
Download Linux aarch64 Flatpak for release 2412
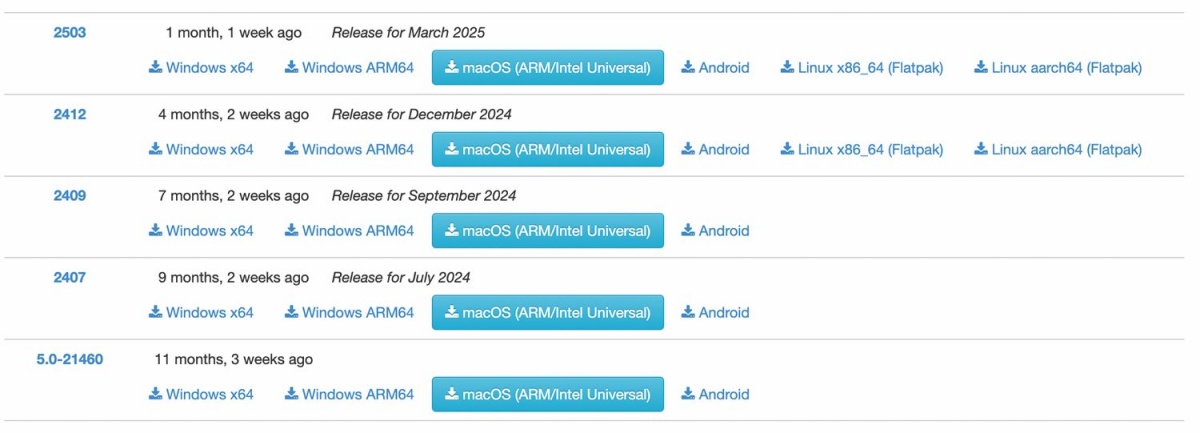(x=1058, y=150)
